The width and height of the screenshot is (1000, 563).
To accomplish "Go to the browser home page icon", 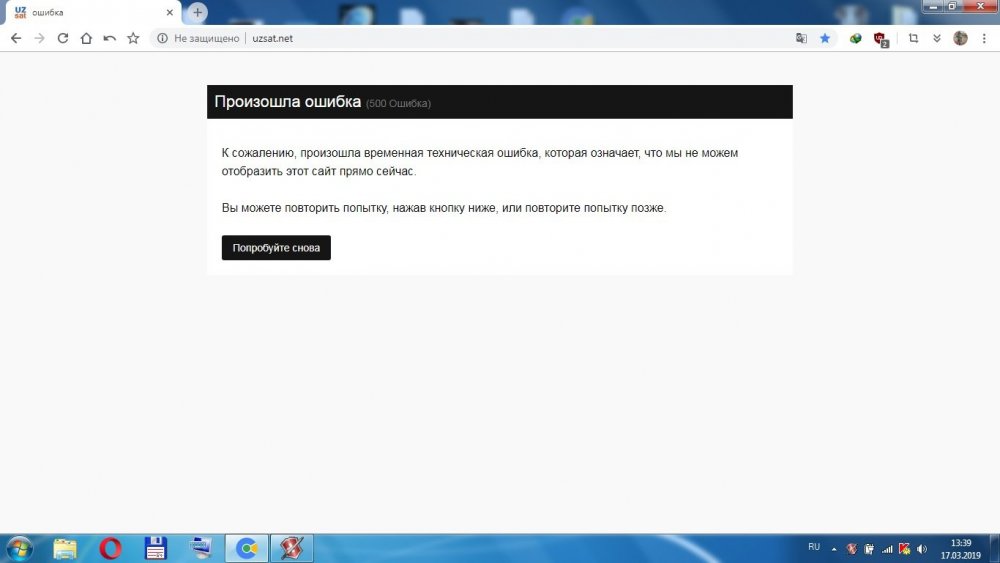I will [86, 38].
